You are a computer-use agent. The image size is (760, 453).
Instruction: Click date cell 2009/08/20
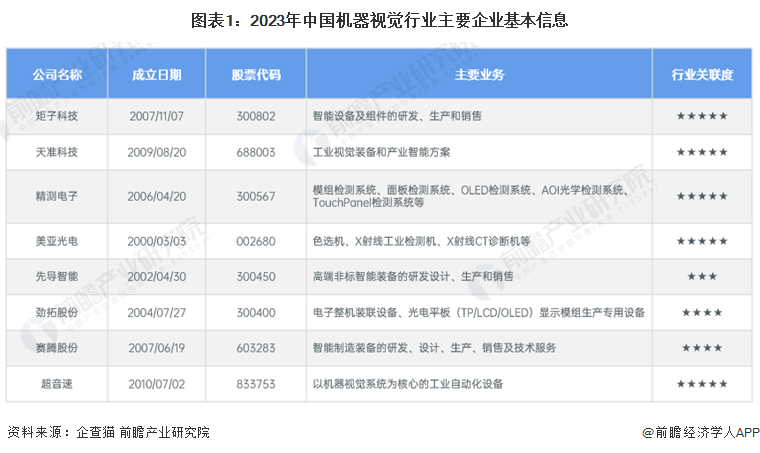pos(157,152)
